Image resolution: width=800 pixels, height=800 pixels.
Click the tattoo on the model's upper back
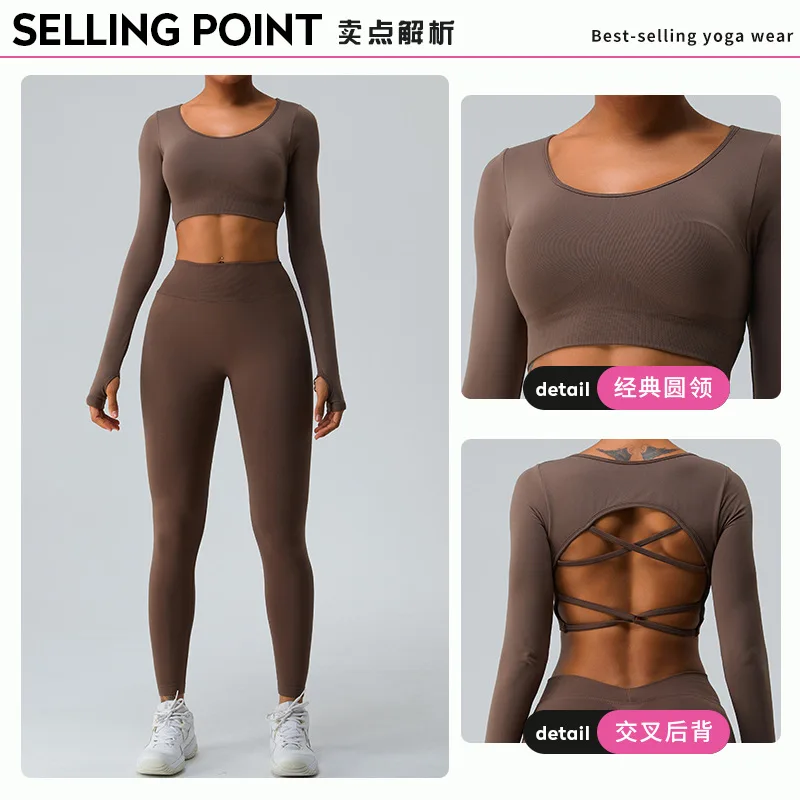tap(631, 452)
